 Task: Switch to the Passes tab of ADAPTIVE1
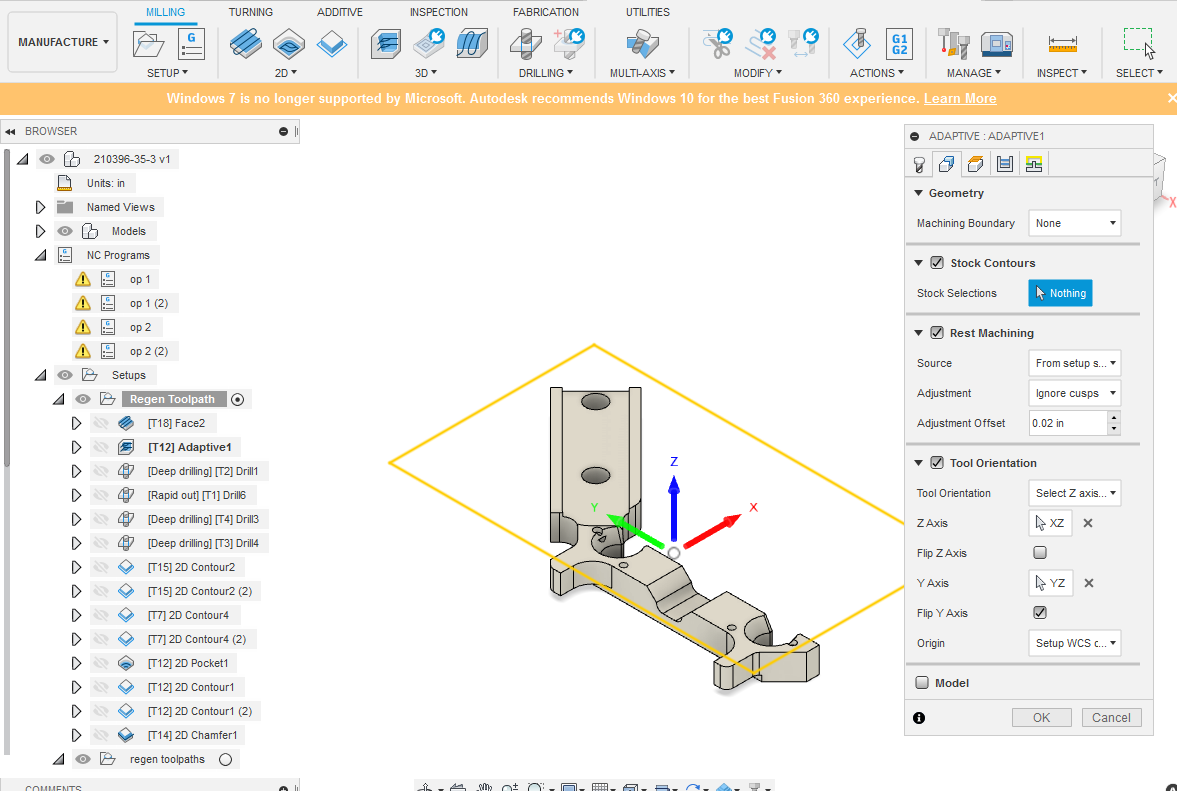click(1005, 163)
